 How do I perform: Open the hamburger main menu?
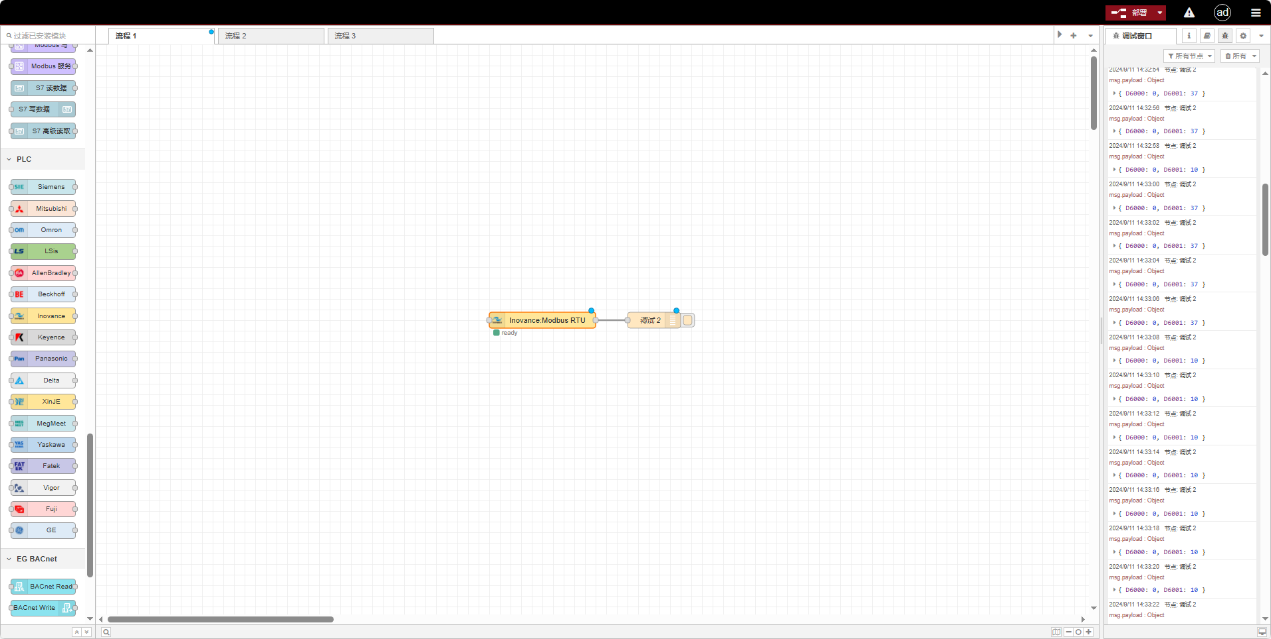(x=1255, y=13)
